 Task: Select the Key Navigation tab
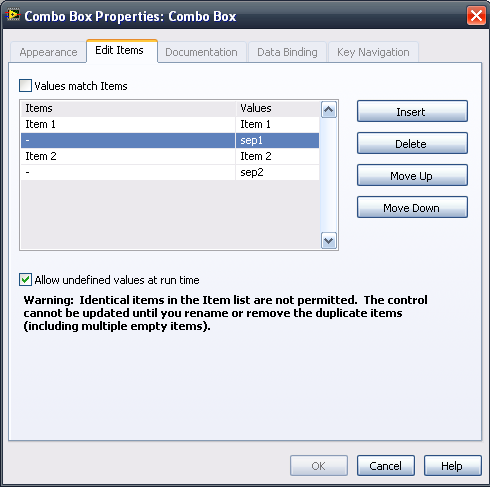coord(373,52)
